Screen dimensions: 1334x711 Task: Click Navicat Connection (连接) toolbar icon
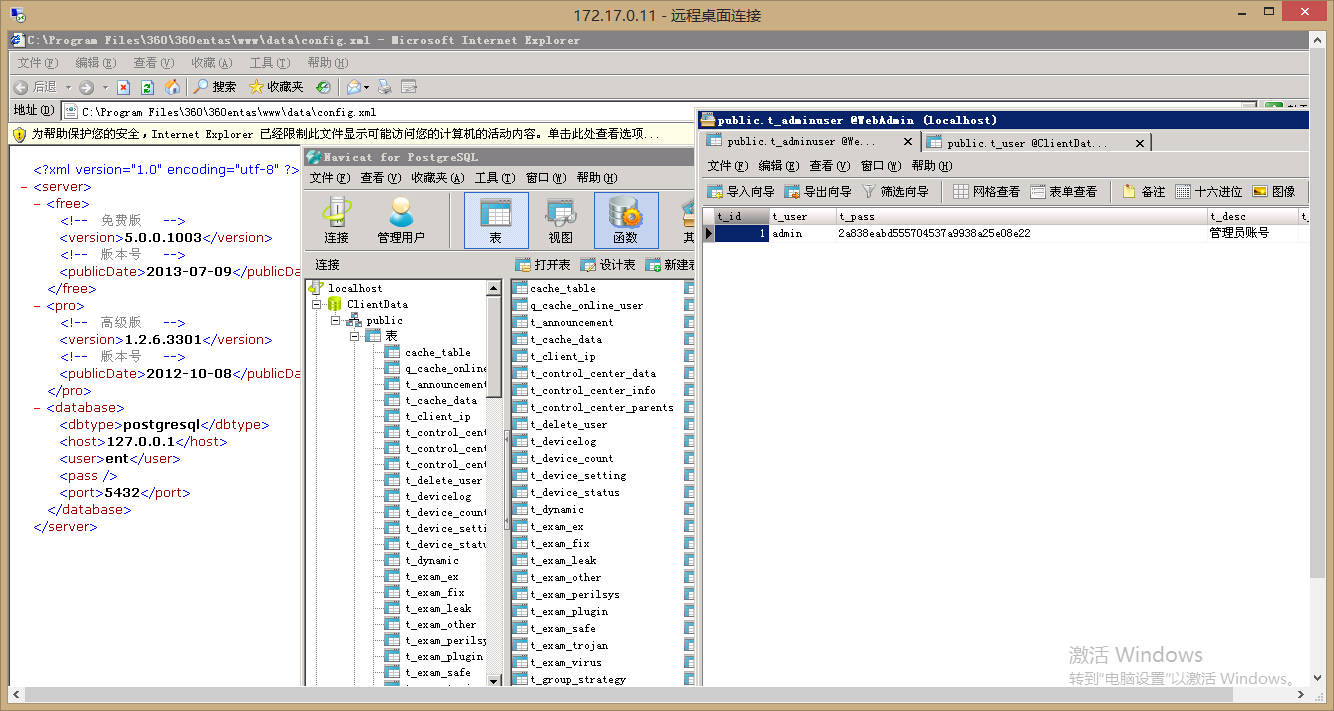coord(336,220)
